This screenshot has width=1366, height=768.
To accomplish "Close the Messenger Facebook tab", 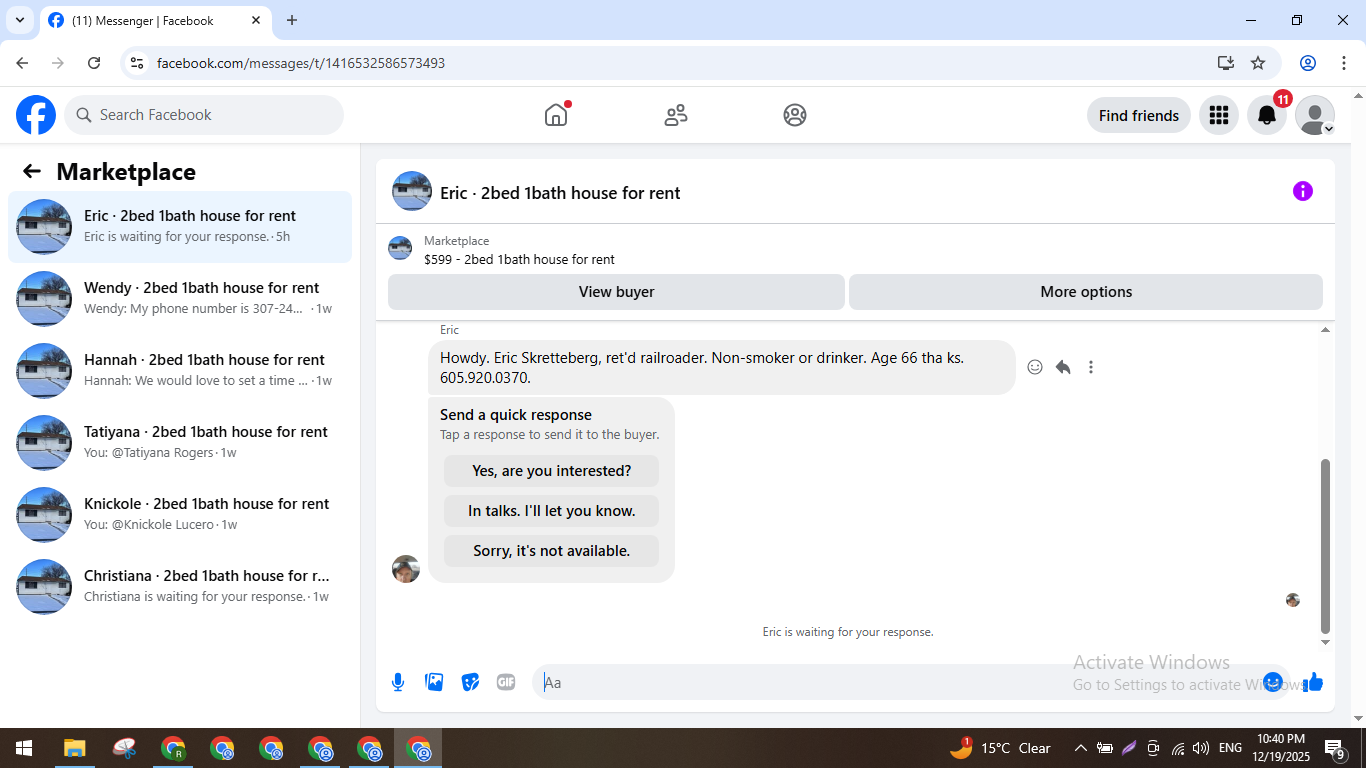I will pyautogui.click(x=256, y=20).
